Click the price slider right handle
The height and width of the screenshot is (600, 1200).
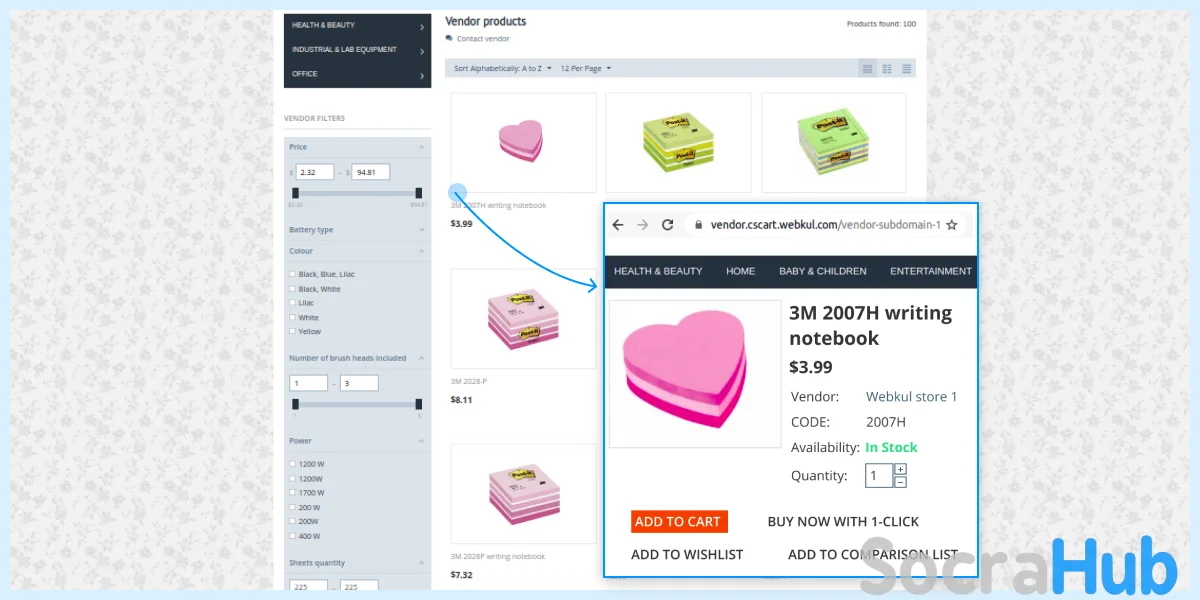pyautogui.click(x=419, y=193)
